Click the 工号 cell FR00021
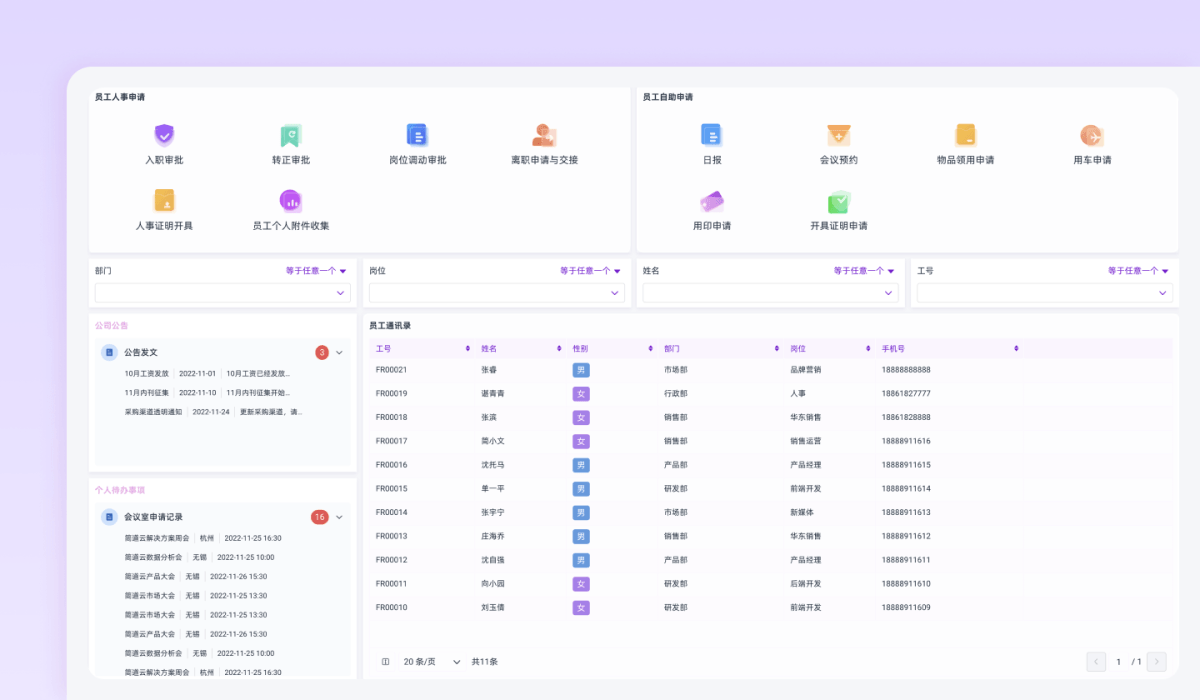Screen dimensions: 1200x700 391,370
